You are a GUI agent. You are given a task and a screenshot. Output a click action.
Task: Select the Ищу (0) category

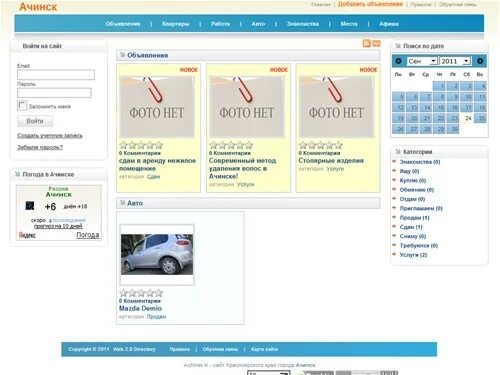point(409,171)
